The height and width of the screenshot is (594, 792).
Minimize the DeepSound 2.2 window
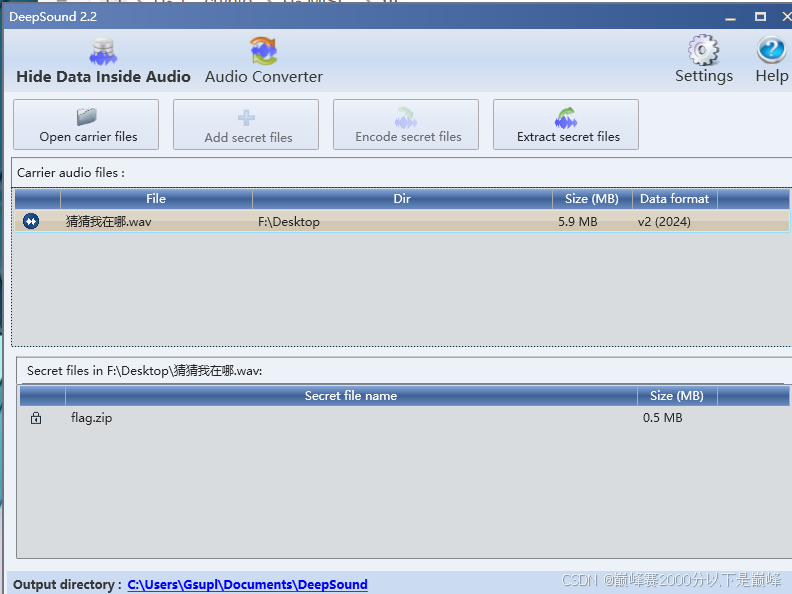[730, 17]
